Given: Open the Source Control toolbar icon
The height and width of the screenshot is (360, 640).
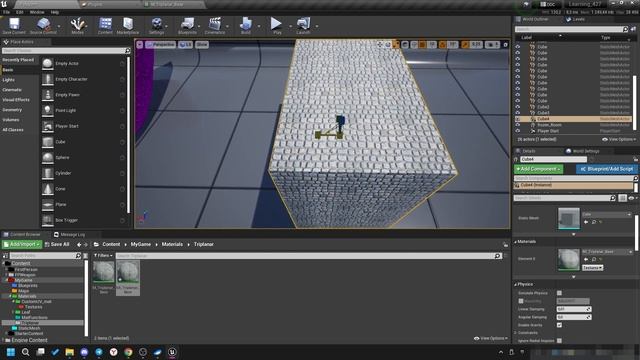Looking at the screenshot, I should (43, 26).
